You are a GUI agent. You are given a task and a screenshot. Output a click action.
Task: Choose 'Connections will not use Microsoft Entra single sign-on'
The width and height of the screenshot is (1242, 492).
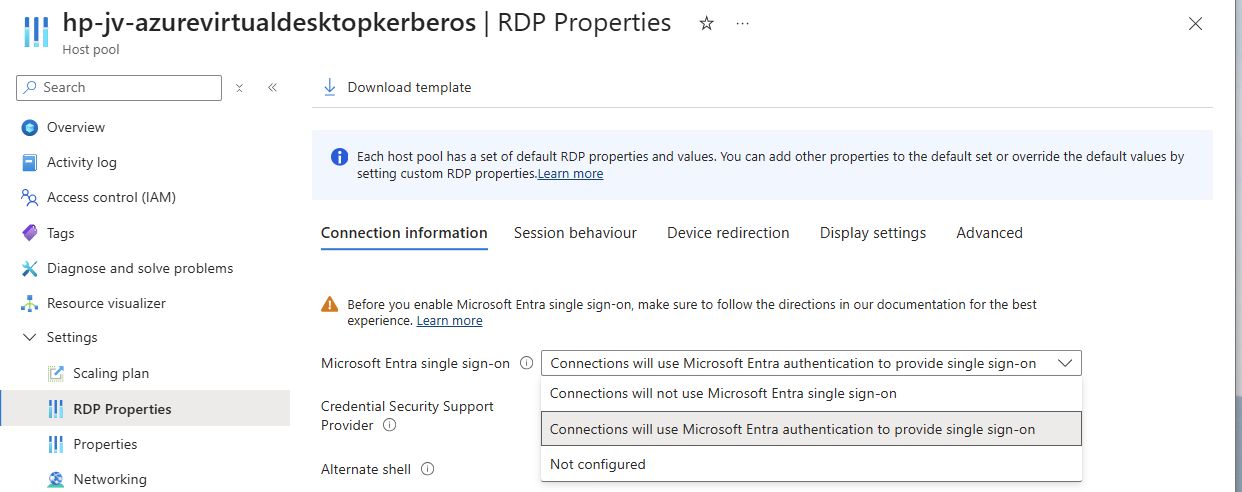coord(723,393)
